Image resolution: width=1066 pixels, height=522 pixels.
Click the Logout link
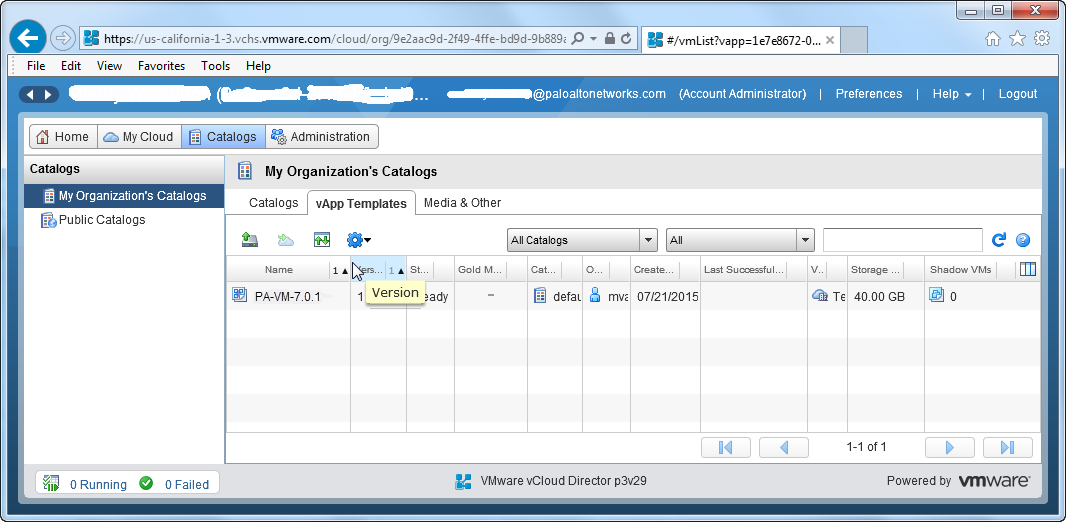click(1017, 94)
